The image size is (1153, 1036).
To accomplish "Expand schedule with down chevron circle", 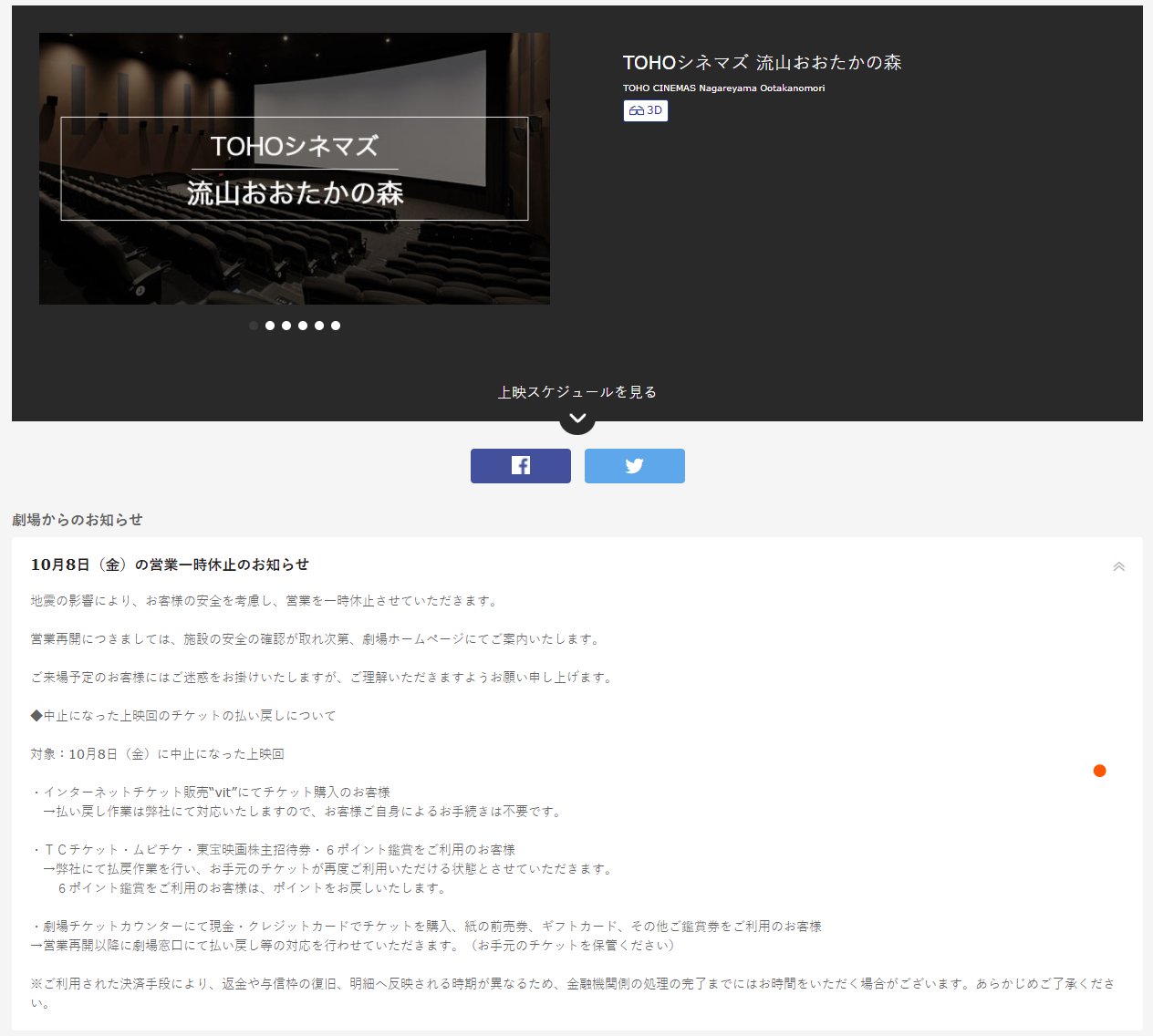I will [577, 418].
